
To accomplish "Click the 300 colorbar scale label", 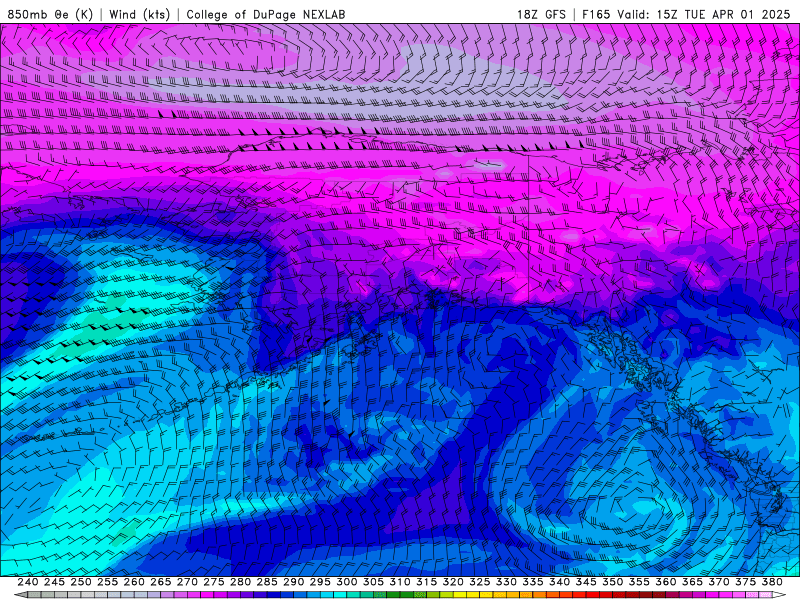I will tap(347, 582).
